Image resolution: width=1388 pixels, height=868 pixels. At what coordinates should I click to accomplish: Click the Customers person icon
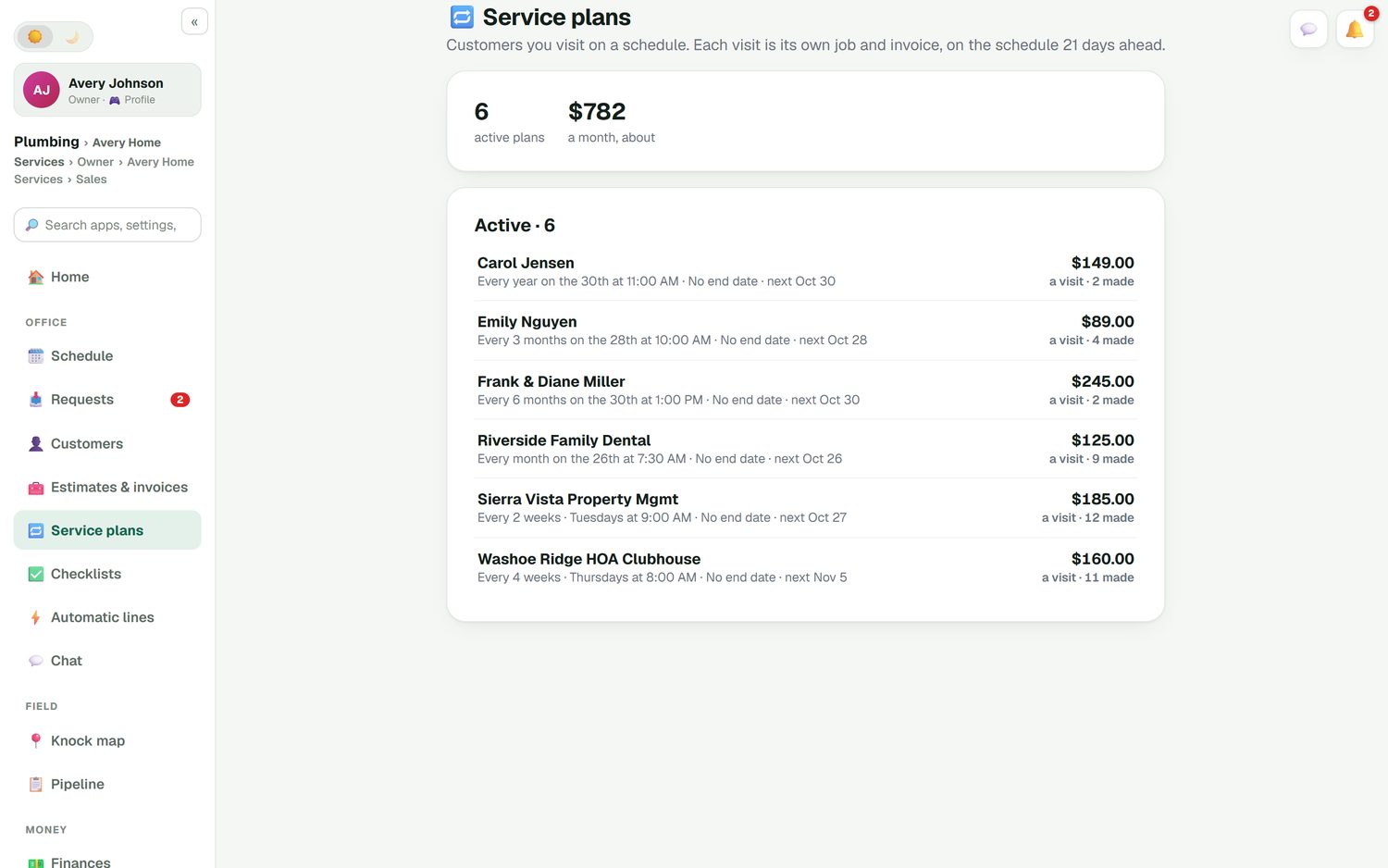[36, 443]
